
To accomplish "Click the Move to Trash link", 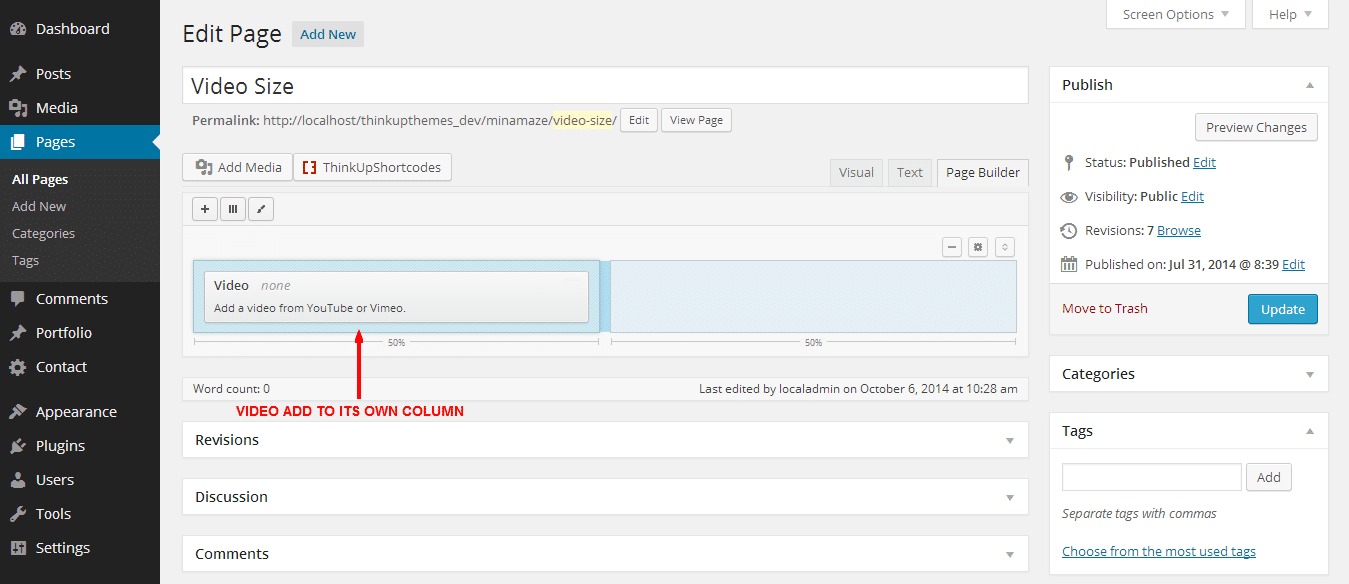I will [1105, 308].
